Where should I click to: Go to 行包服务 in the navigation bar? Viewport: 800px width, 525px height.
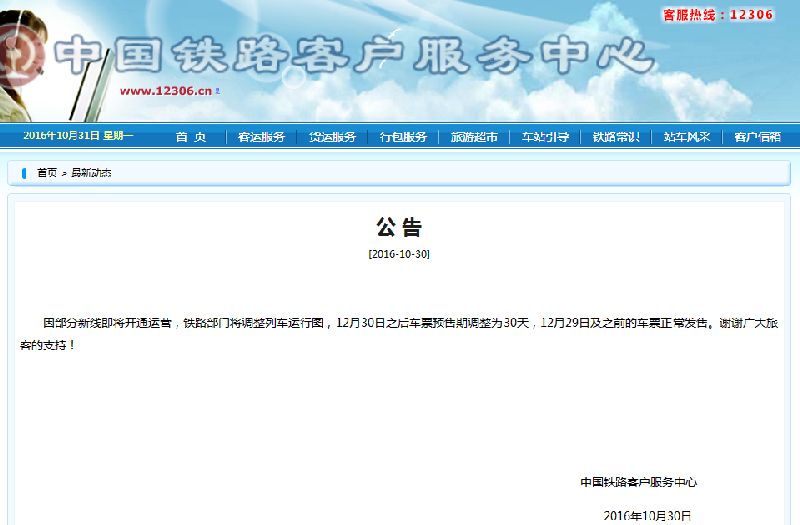[403, 137]
